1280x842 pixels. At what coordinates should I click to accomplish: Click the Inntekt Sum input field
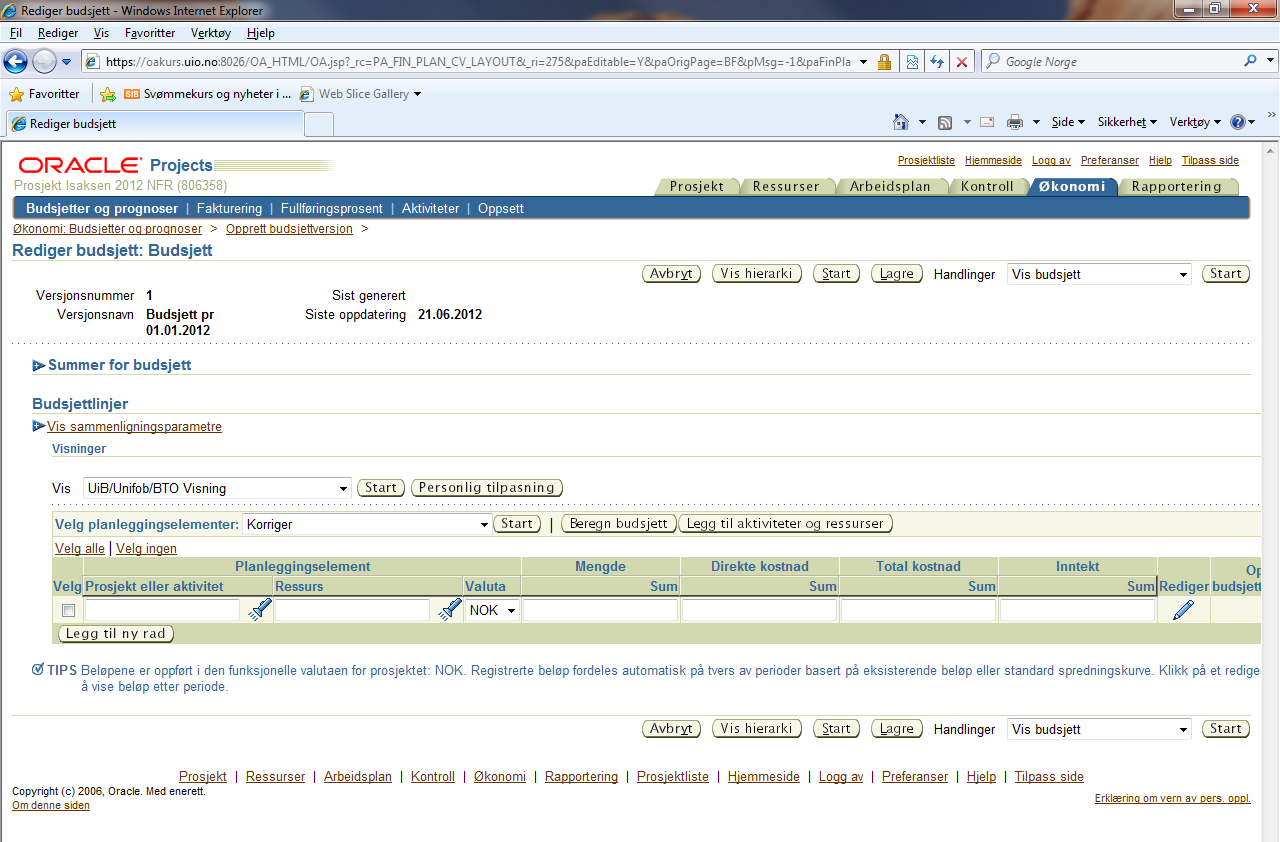[1077, 610]
